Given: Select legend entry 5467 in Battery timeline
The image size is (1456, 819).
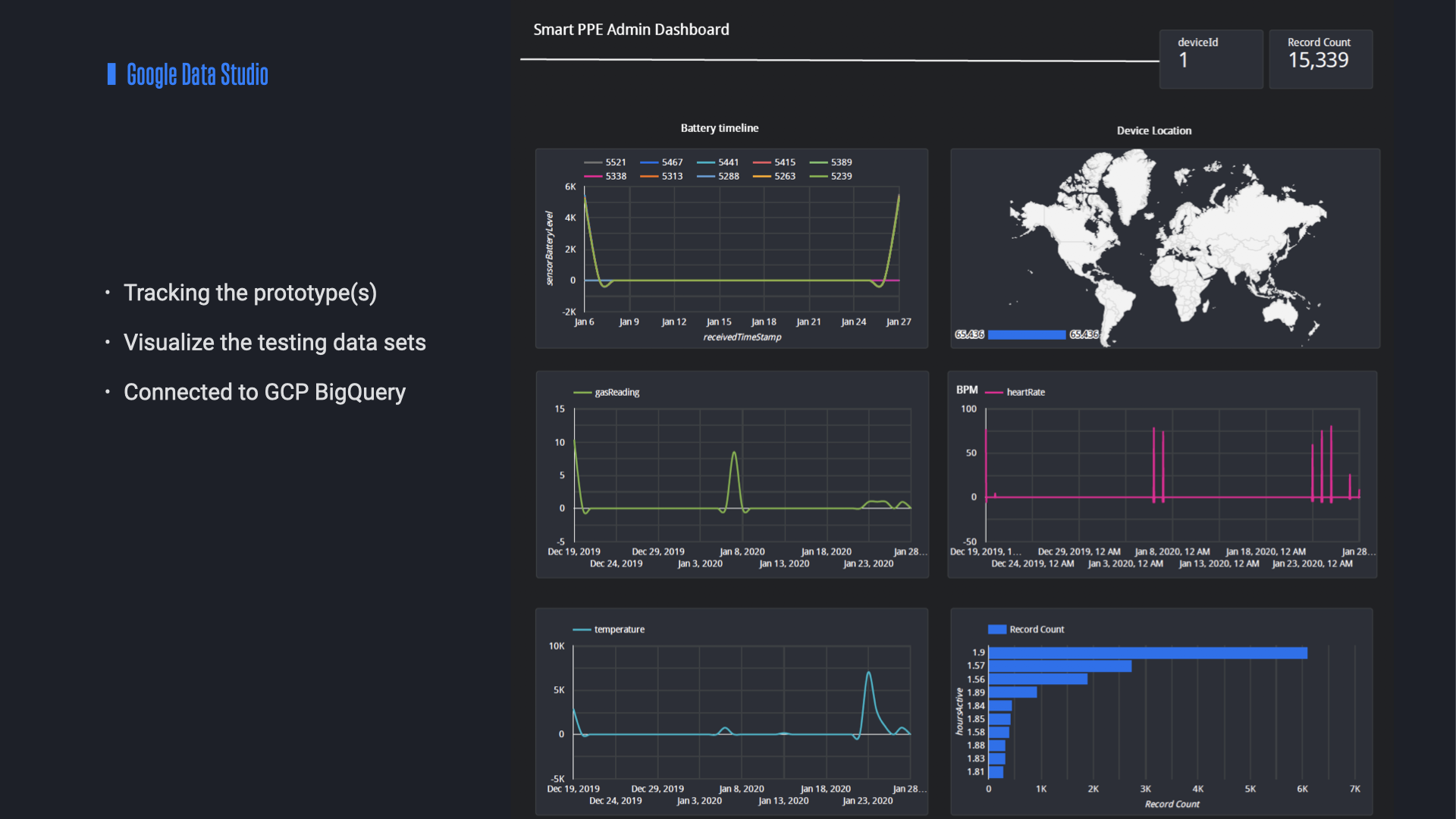Looking at the screenshot, I should point(661,162).
